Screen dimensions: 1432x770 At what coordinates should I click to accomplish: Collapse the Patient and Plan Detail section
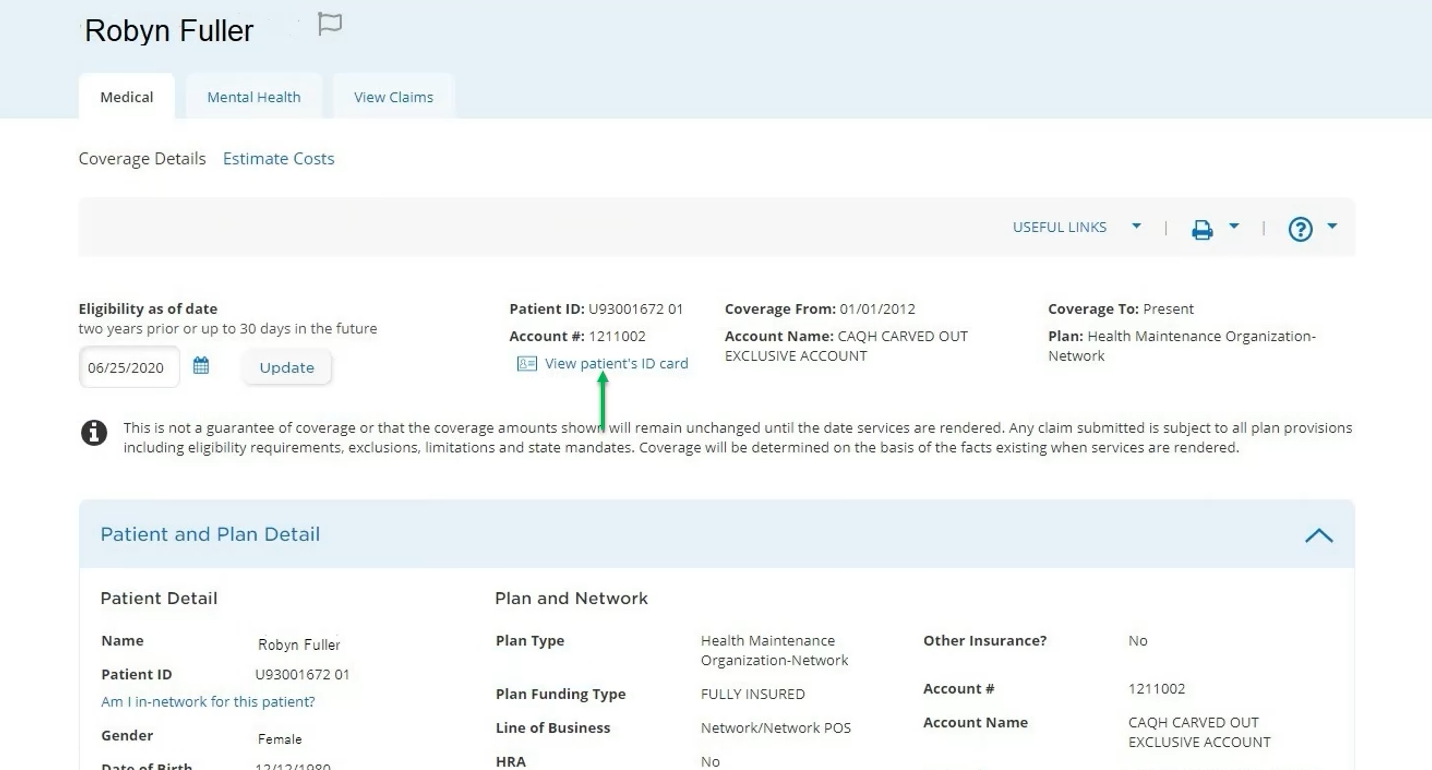pos(1318,536)
